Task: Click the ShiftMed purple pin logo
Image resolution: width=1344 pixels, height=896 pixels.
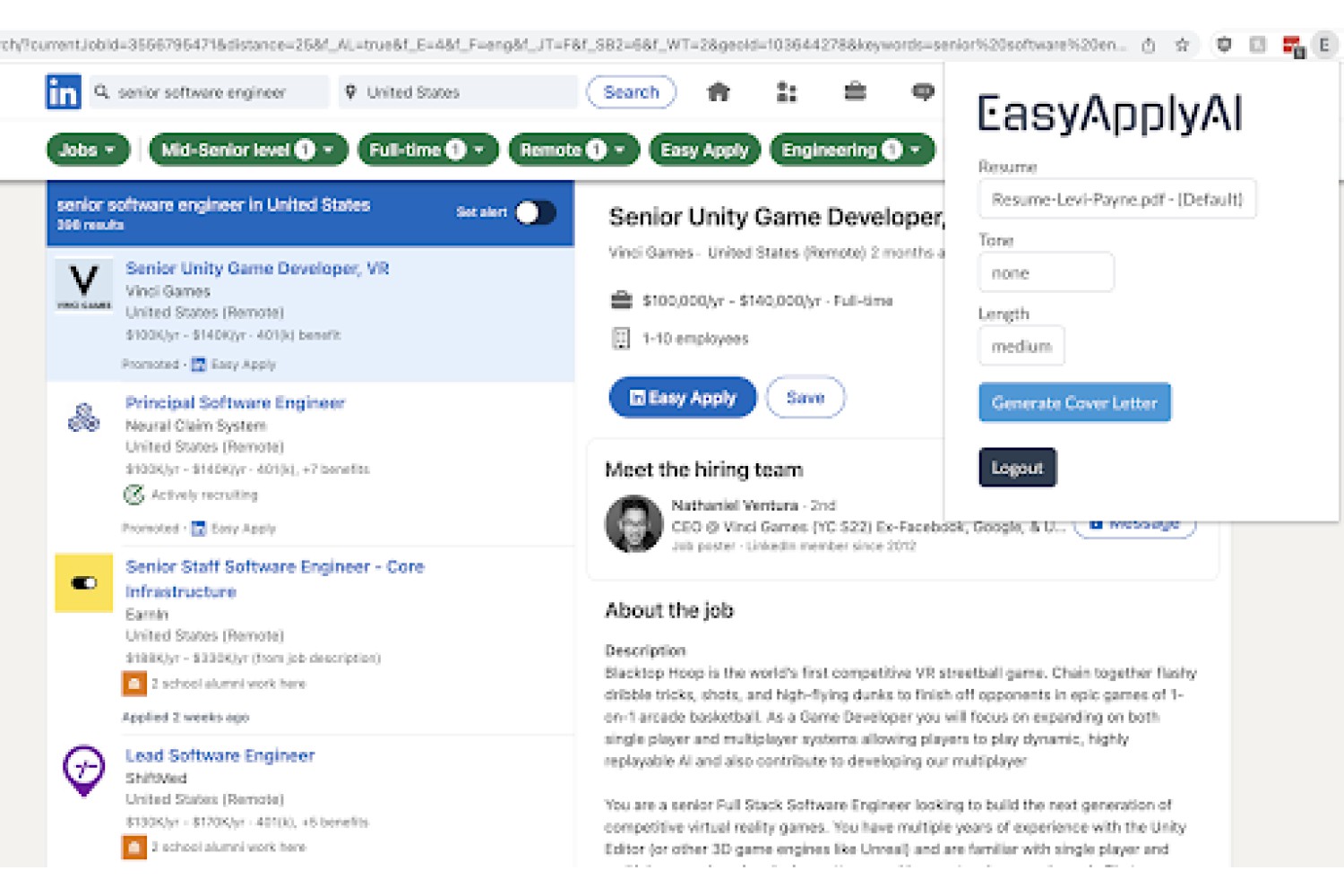Action: click(x=84, y=771)
